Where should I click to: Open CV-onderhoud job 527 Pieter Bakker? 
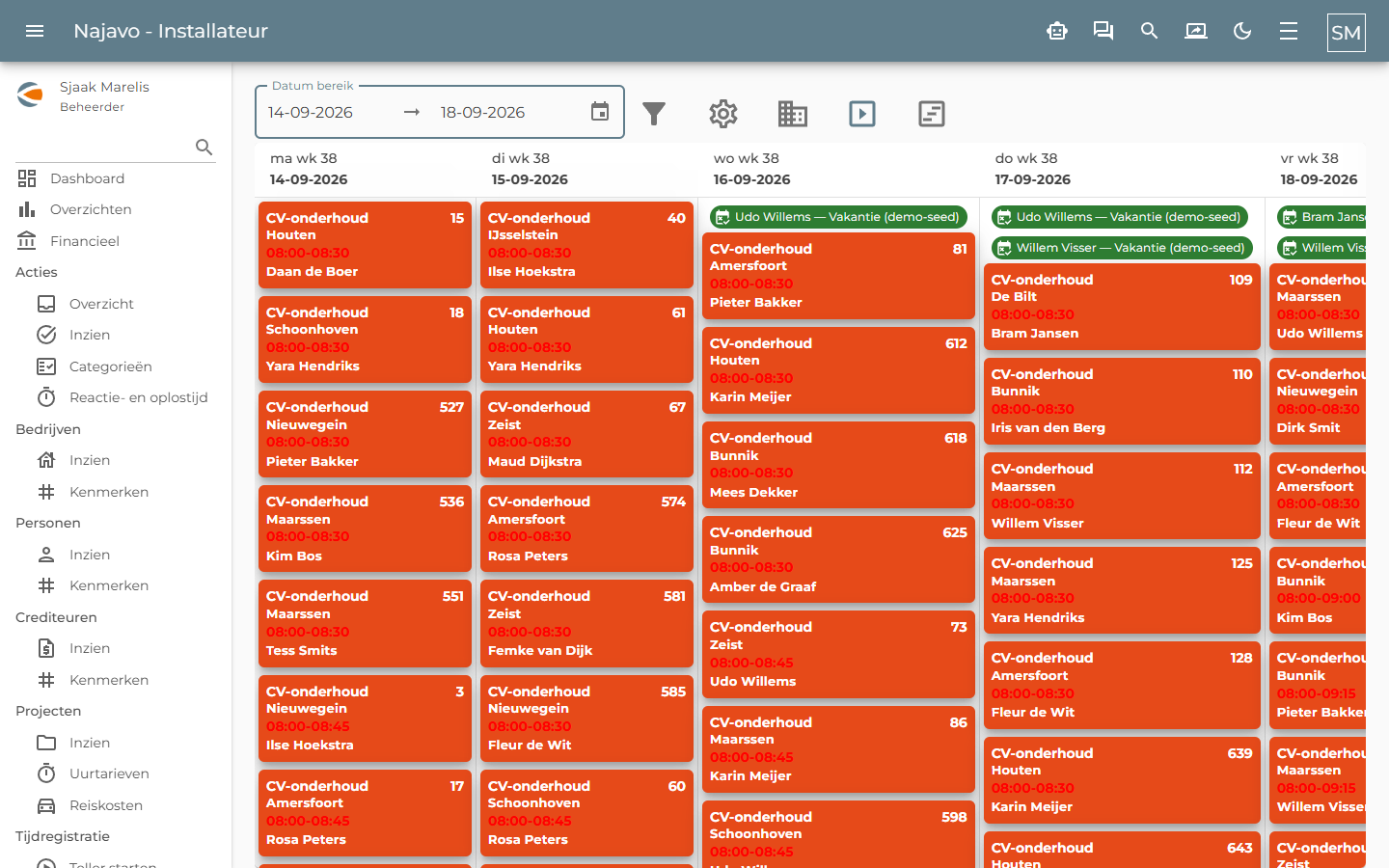[x=365, y=434]
